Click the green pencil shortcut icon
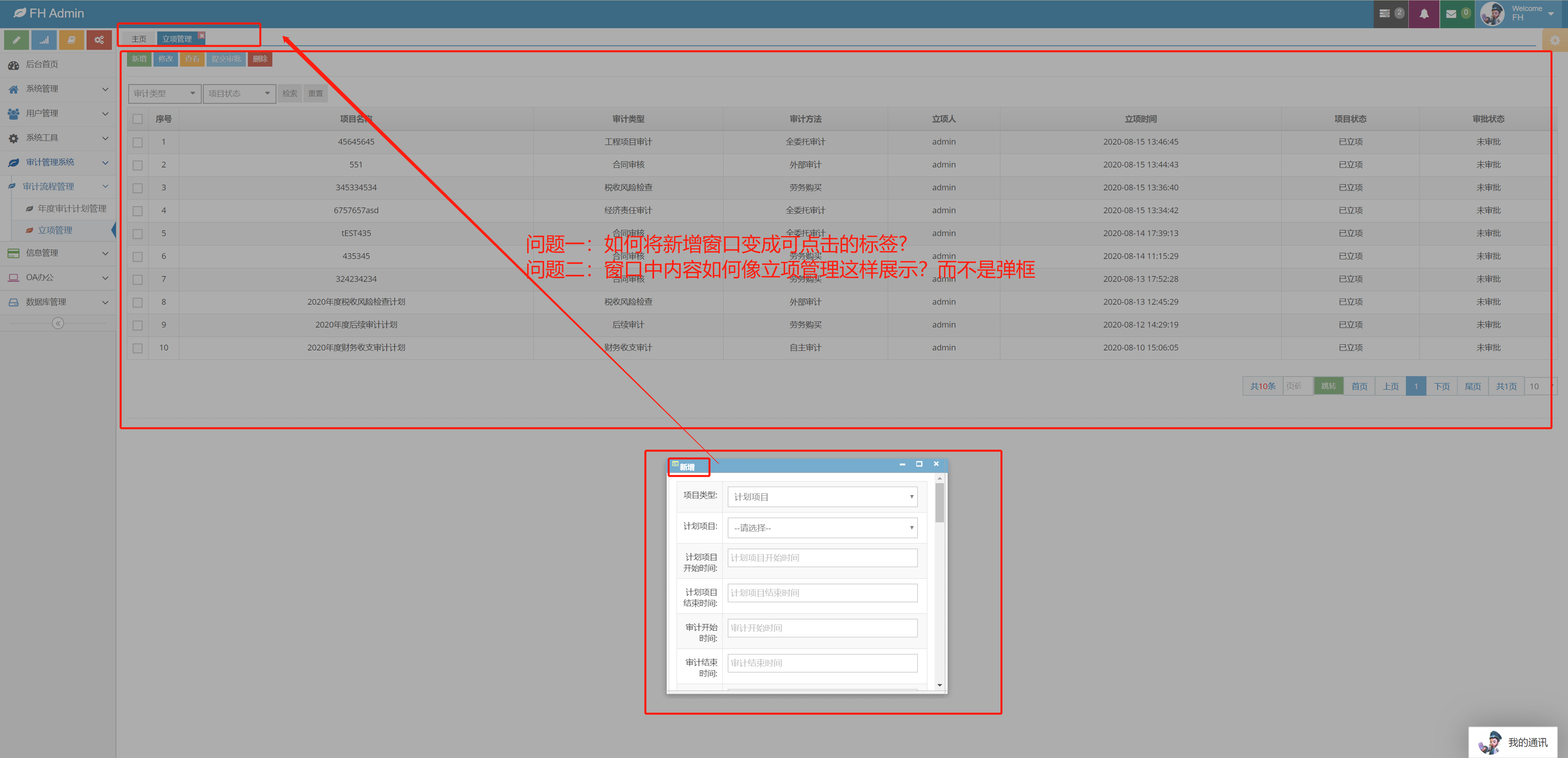The image size is (1568, 758). [x=16, y=40]
